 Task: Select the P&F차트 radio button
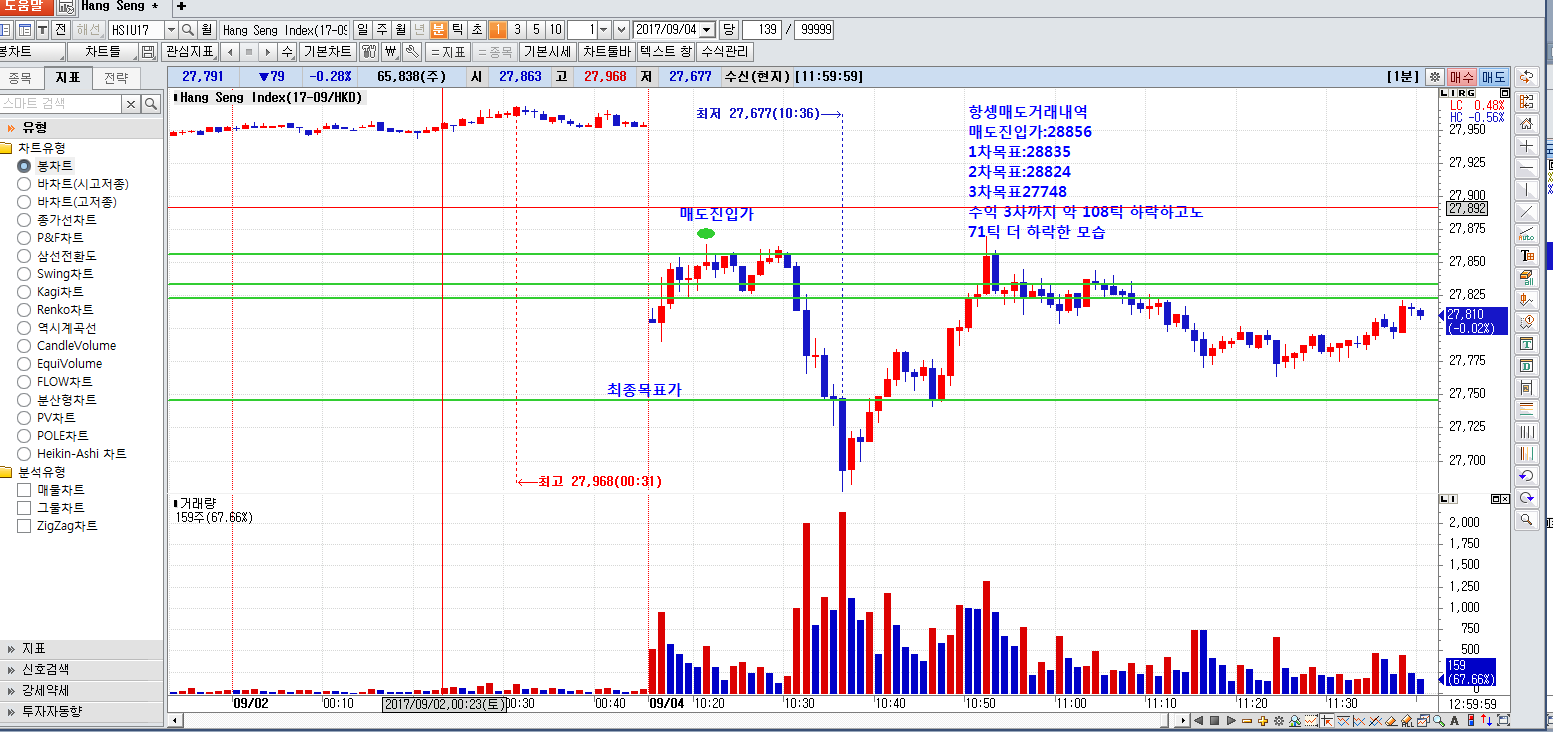[x=24, y=238]
